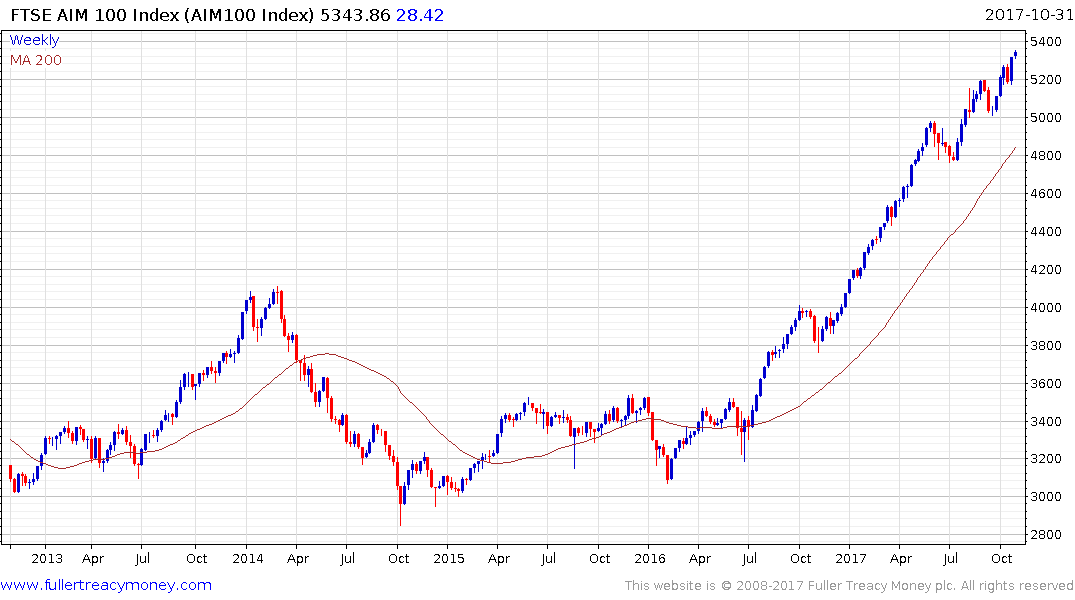The height and width of the screenshot is (600, 1075).
Task: Click the 5000 price axis label
Action: (1046, 117)
